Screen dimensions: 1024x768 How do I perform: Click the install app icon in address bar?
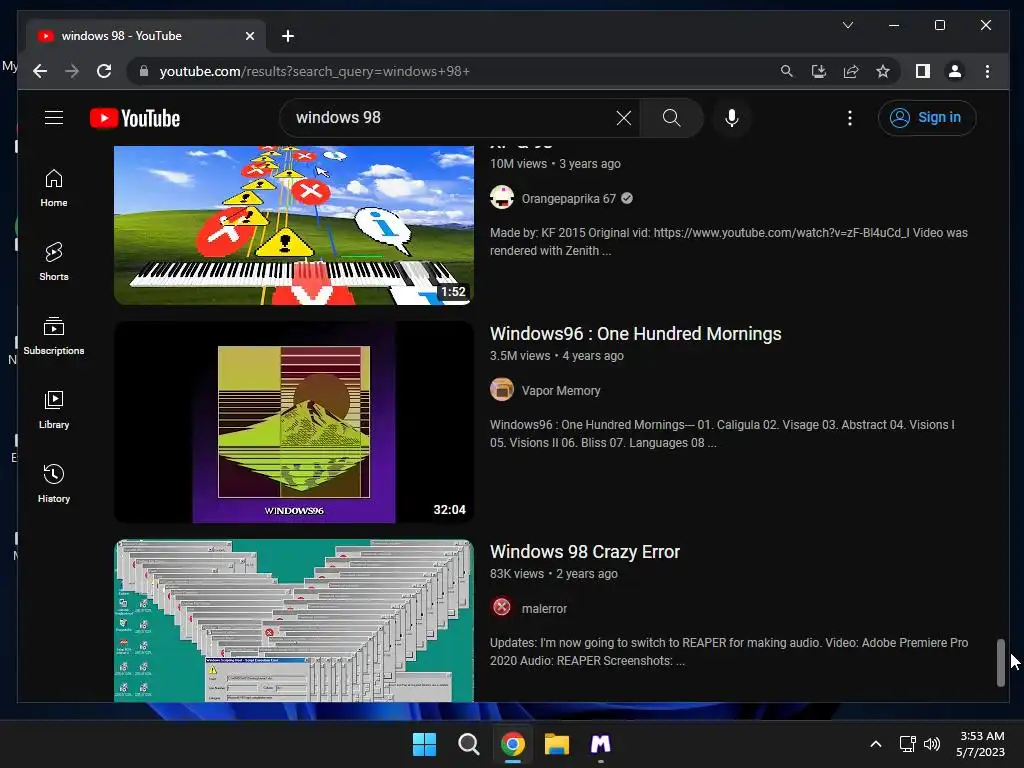coord(818,71)
